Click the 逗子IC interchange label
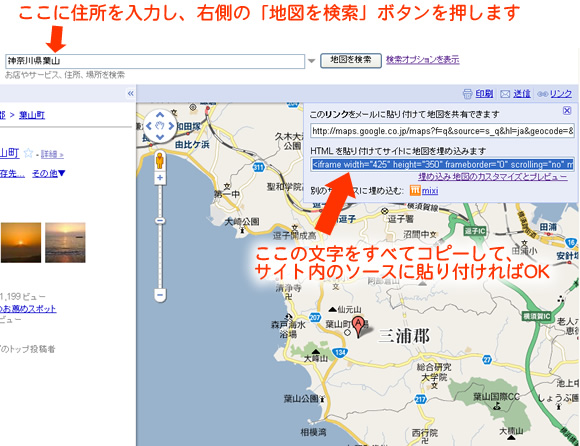Viewport: 580px width, 446px height. pyautogui.click(x=475, y=231)
